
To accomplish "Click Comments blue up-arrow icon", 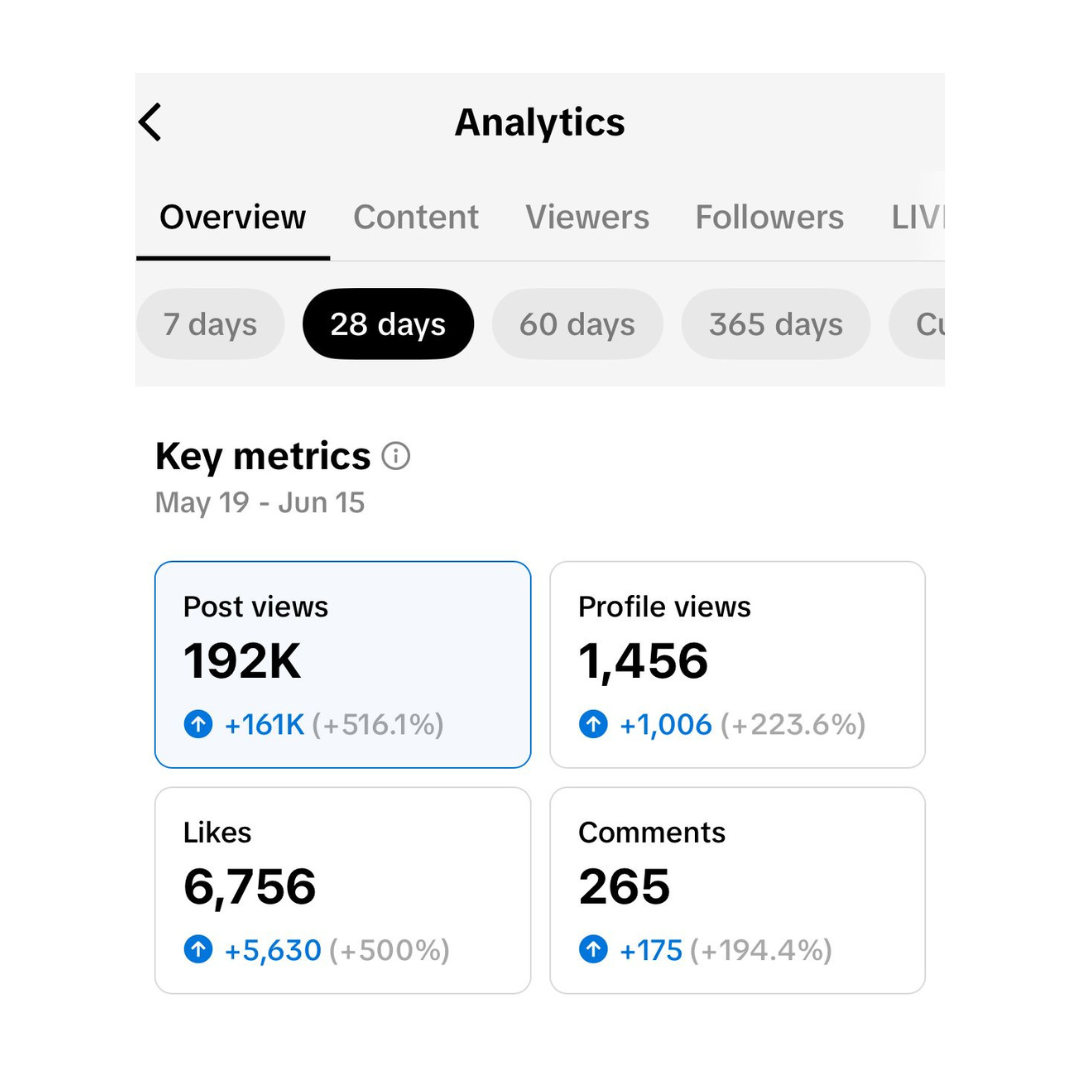I will pos(593,949).
